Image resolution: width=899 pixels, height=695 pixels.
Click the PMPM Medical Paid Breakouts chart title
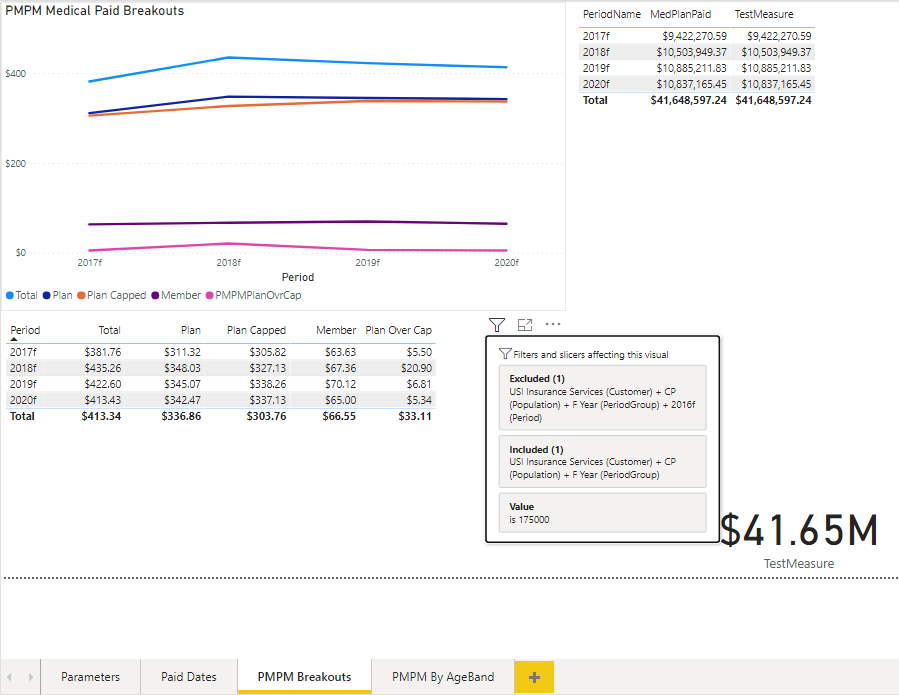tap(95, 11)
